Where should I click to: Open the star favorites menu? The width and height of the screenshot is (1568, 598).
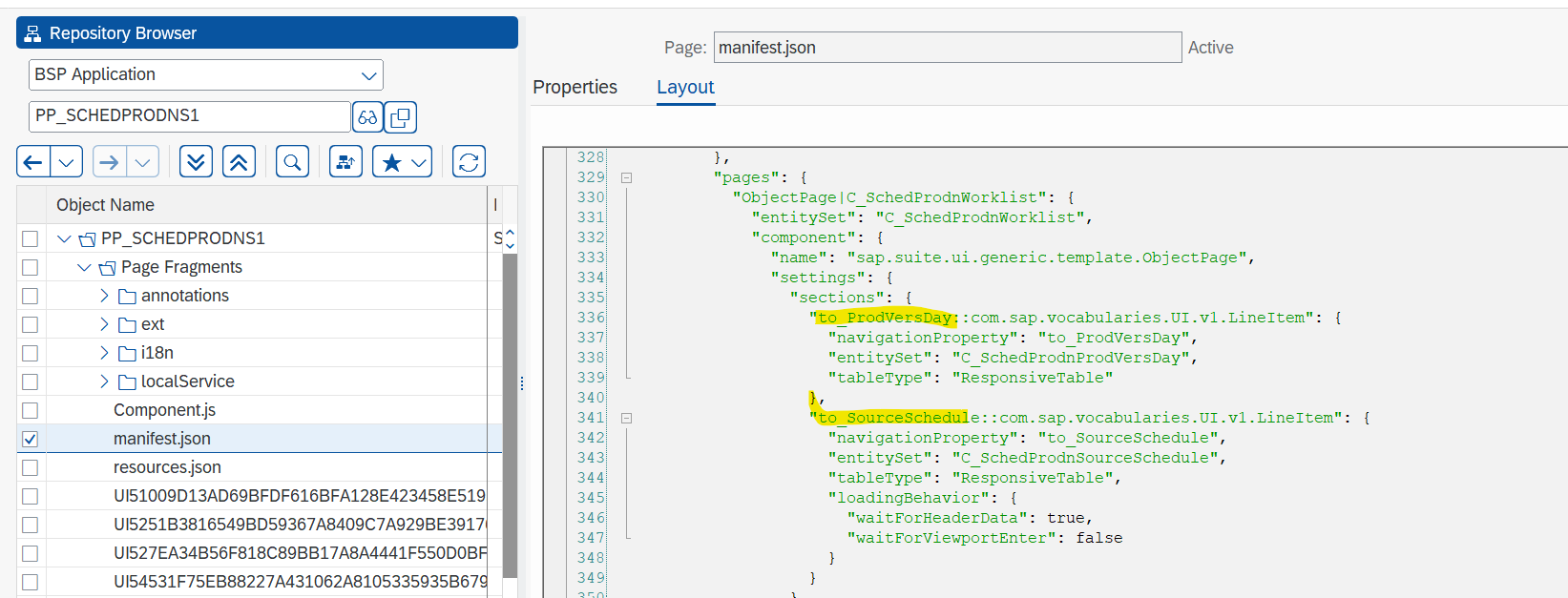pos(402,162)
